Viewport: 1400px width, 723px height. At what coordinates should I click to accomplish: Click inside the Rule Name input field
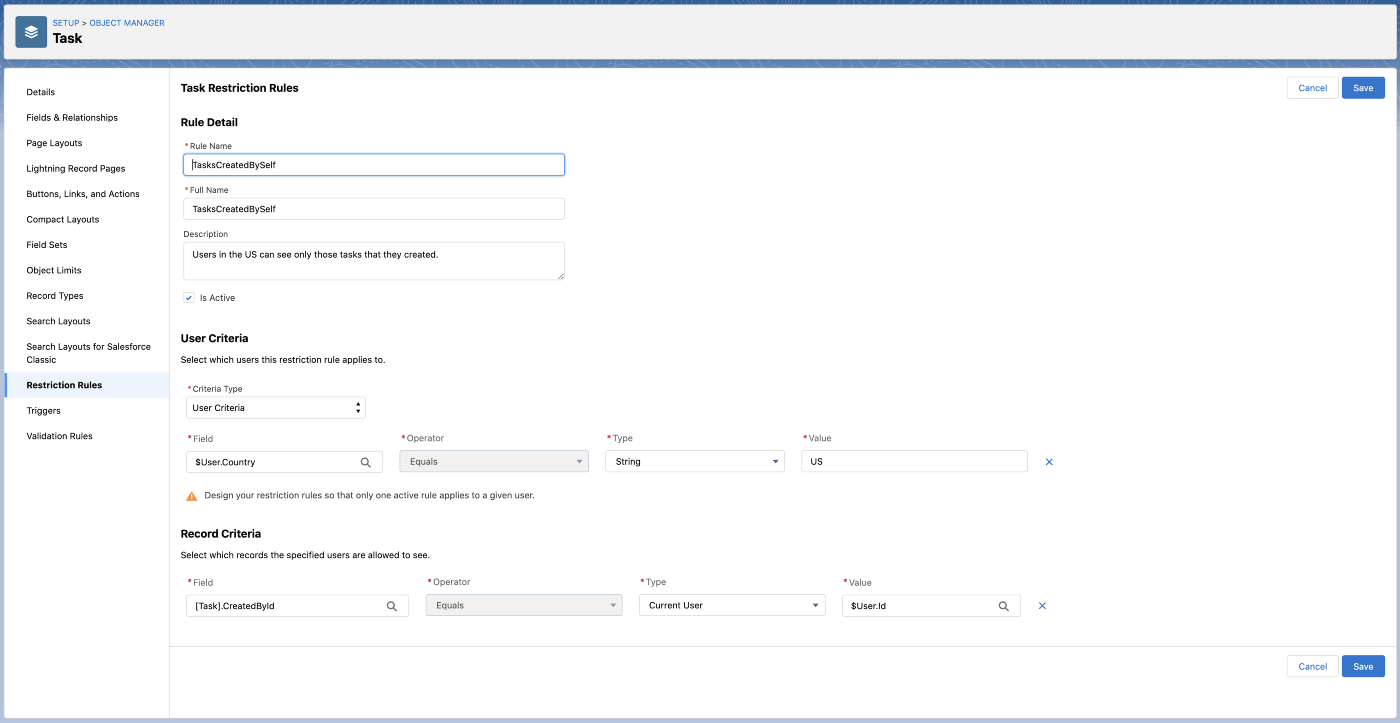[373, 164]
